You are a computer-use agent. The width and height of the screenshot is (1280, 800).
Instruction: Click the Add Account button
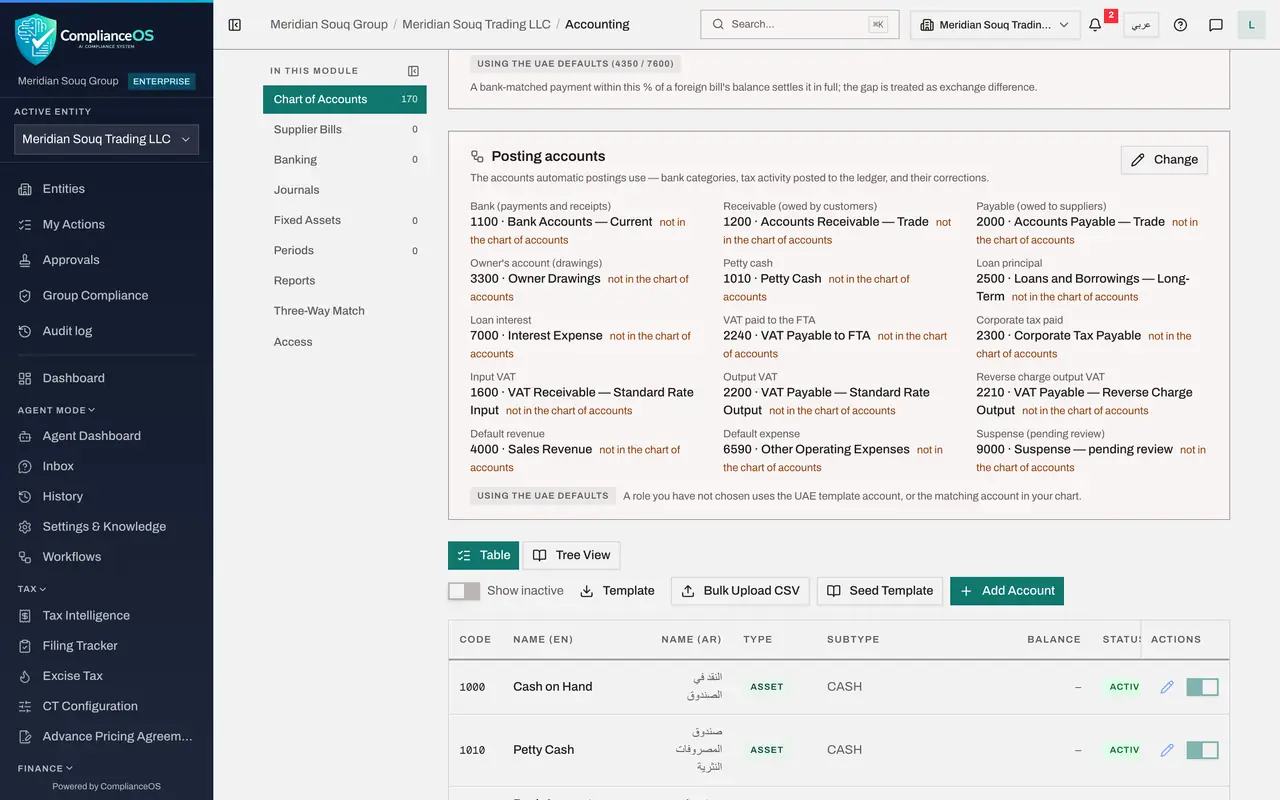1007,591
